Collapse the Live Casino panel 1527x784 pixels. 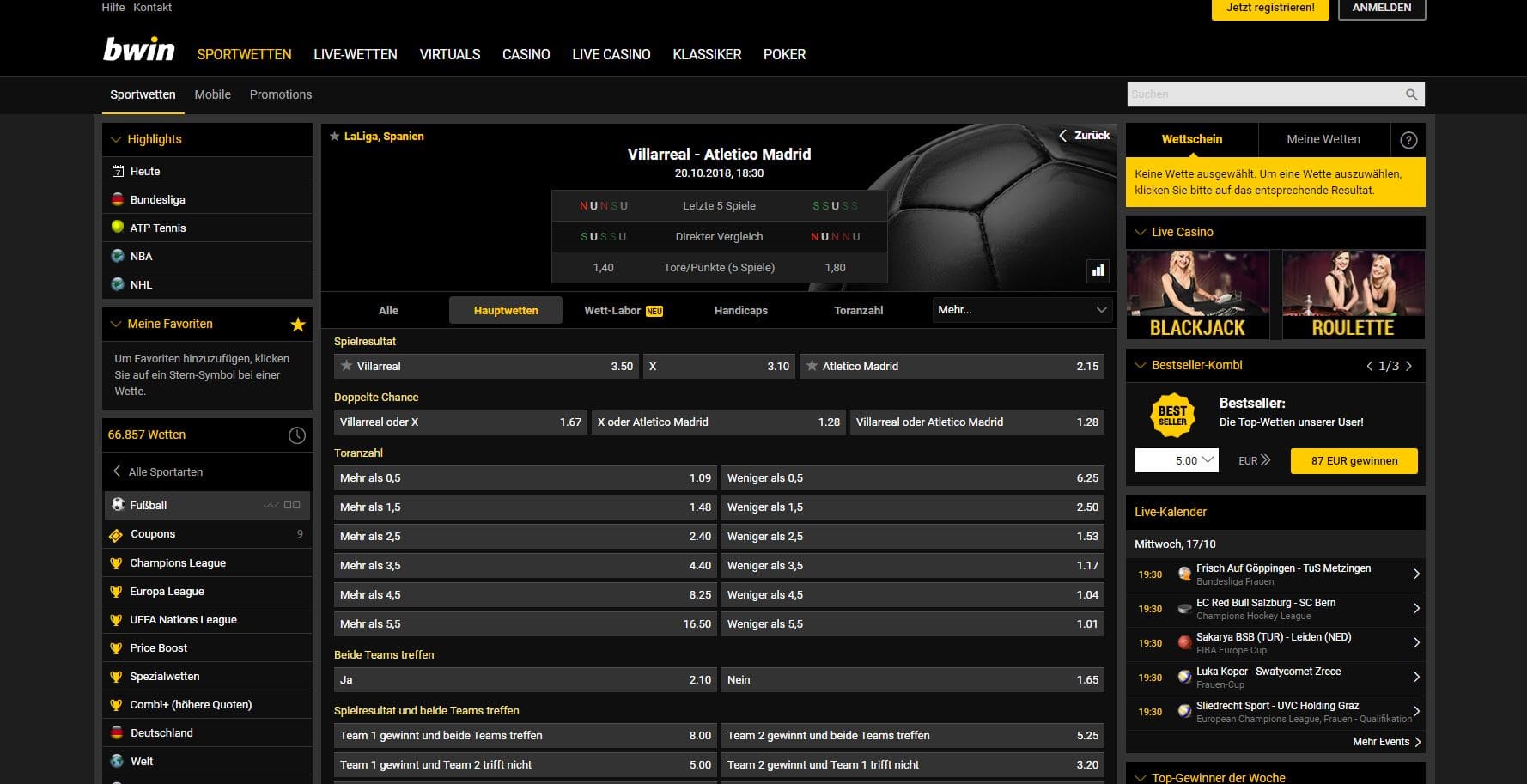coord(1140,232)
